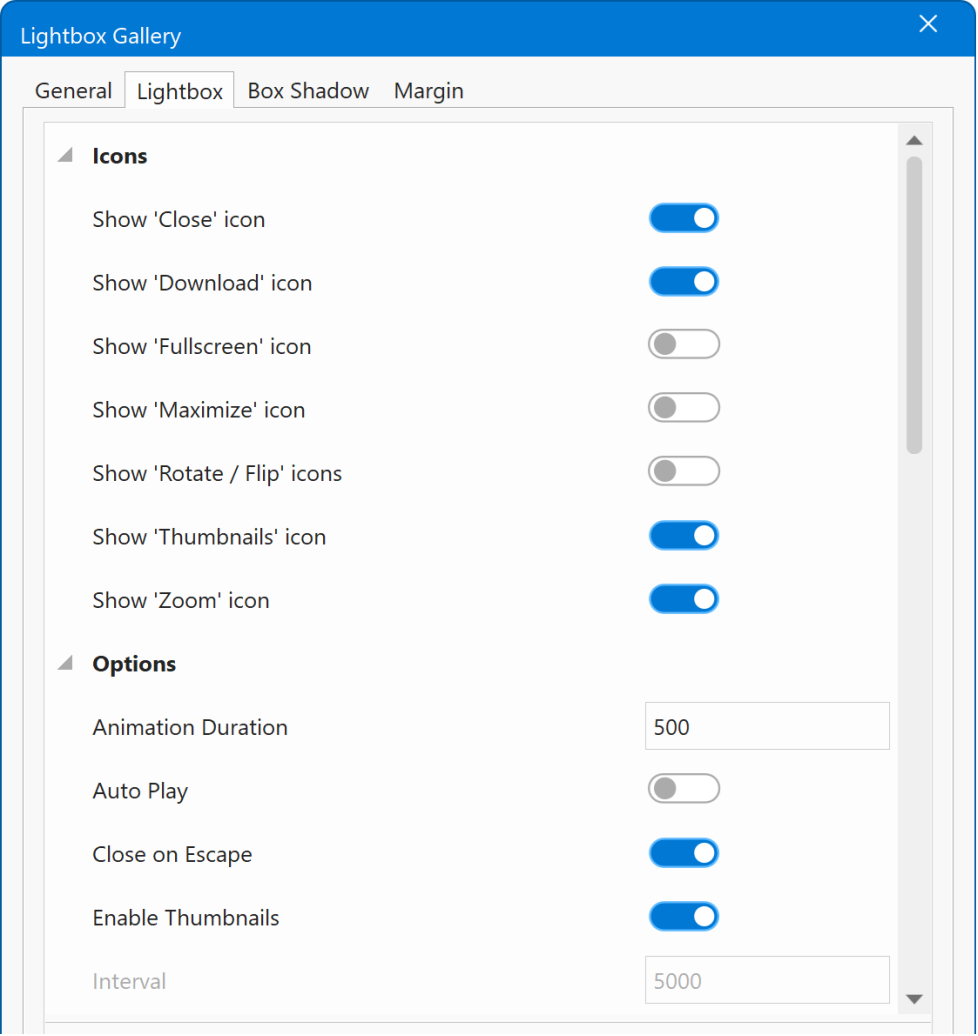Turn off the Enable Thumbnails switch
Screen dimensions: 978x1036
(684, 917)
